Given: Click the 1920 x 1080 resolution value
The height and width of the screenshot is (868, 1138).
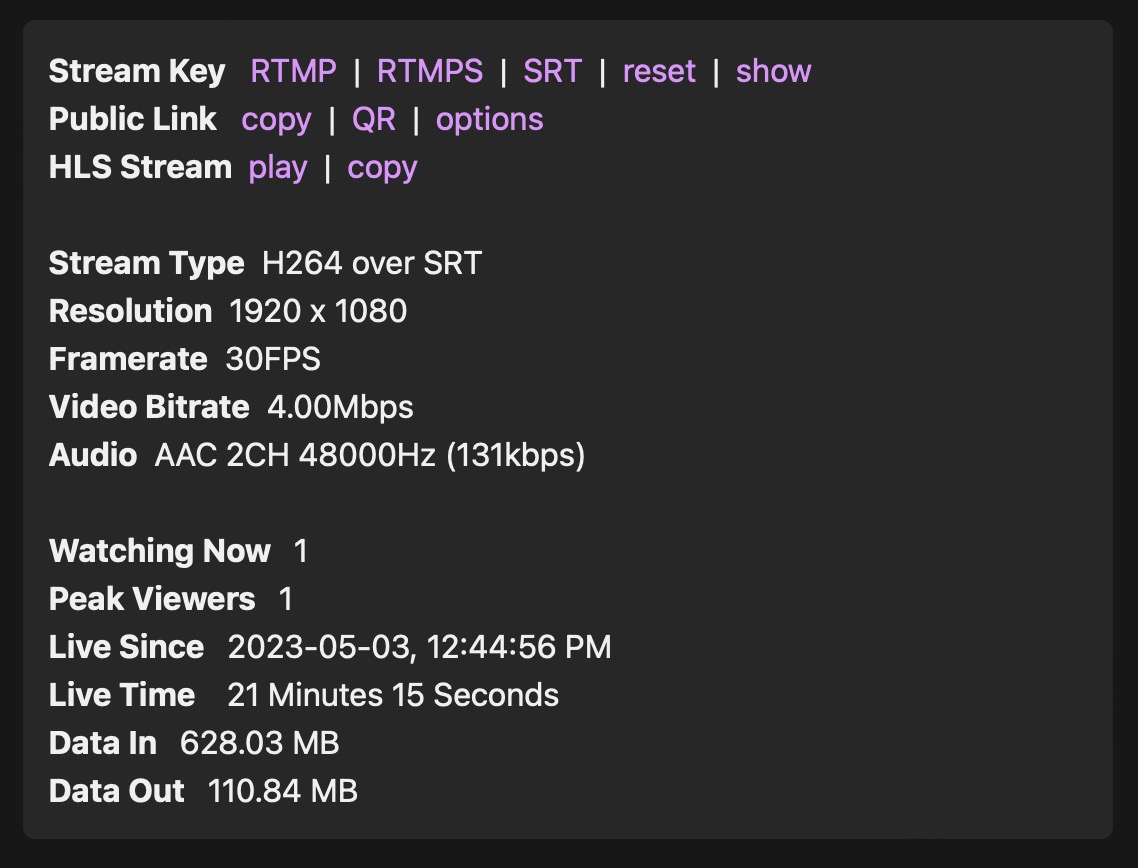Looking at the screenshot, I should point(318,311).
